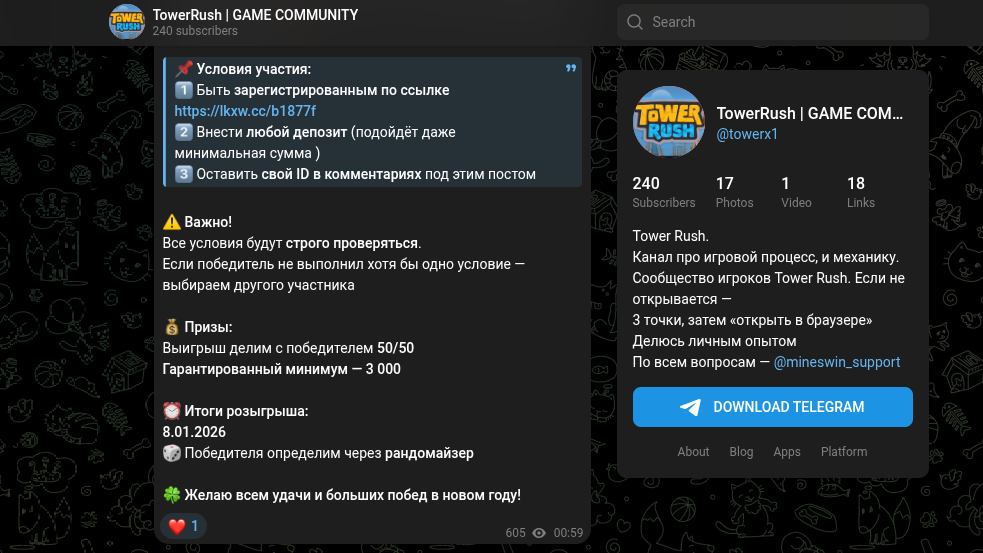Click the magnifier icon in the search bar
Screen dimensions: 983x553
(634, 22)
